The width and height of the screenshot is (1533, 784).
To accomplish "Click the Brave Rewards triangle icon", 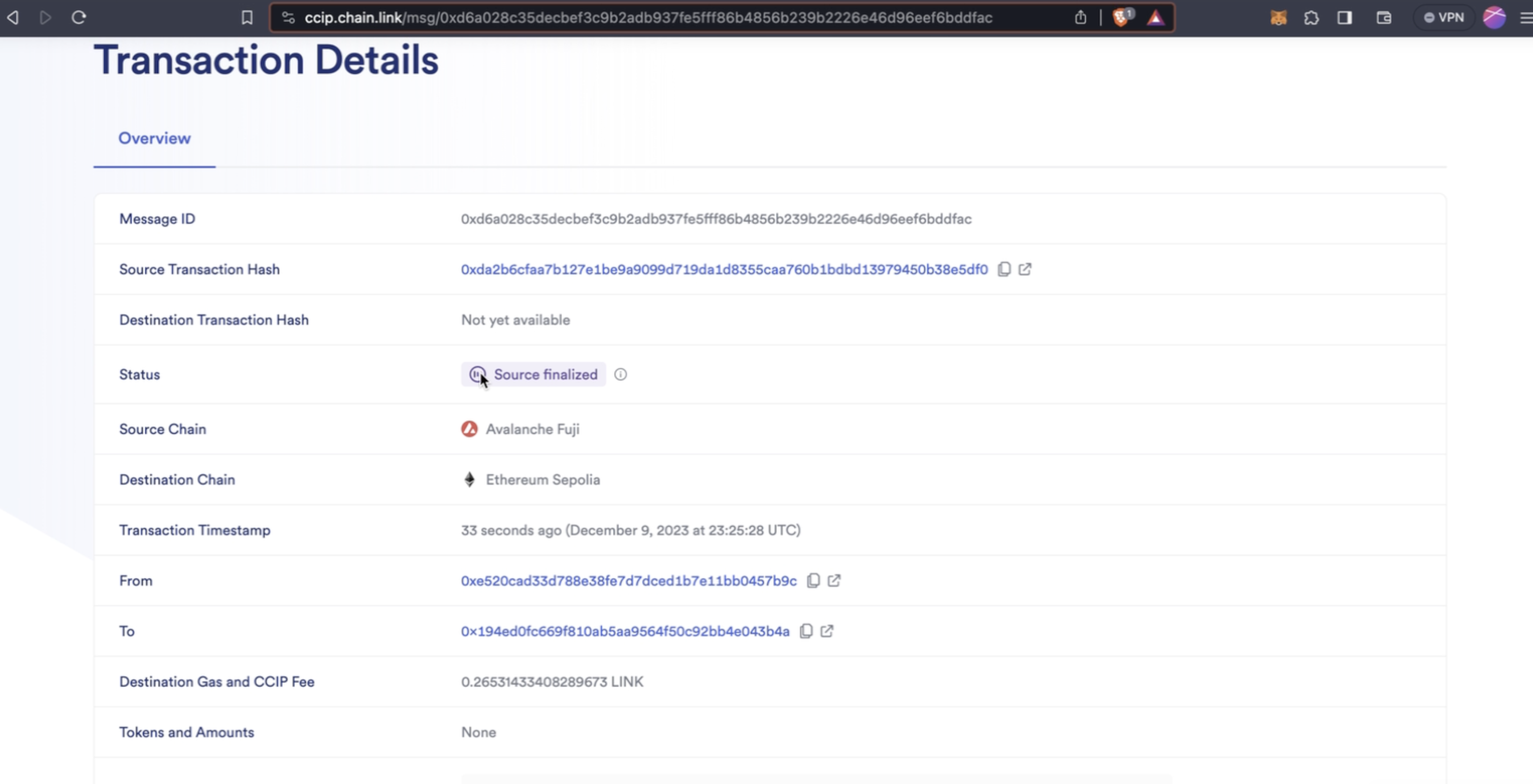I will (1155, 18).
